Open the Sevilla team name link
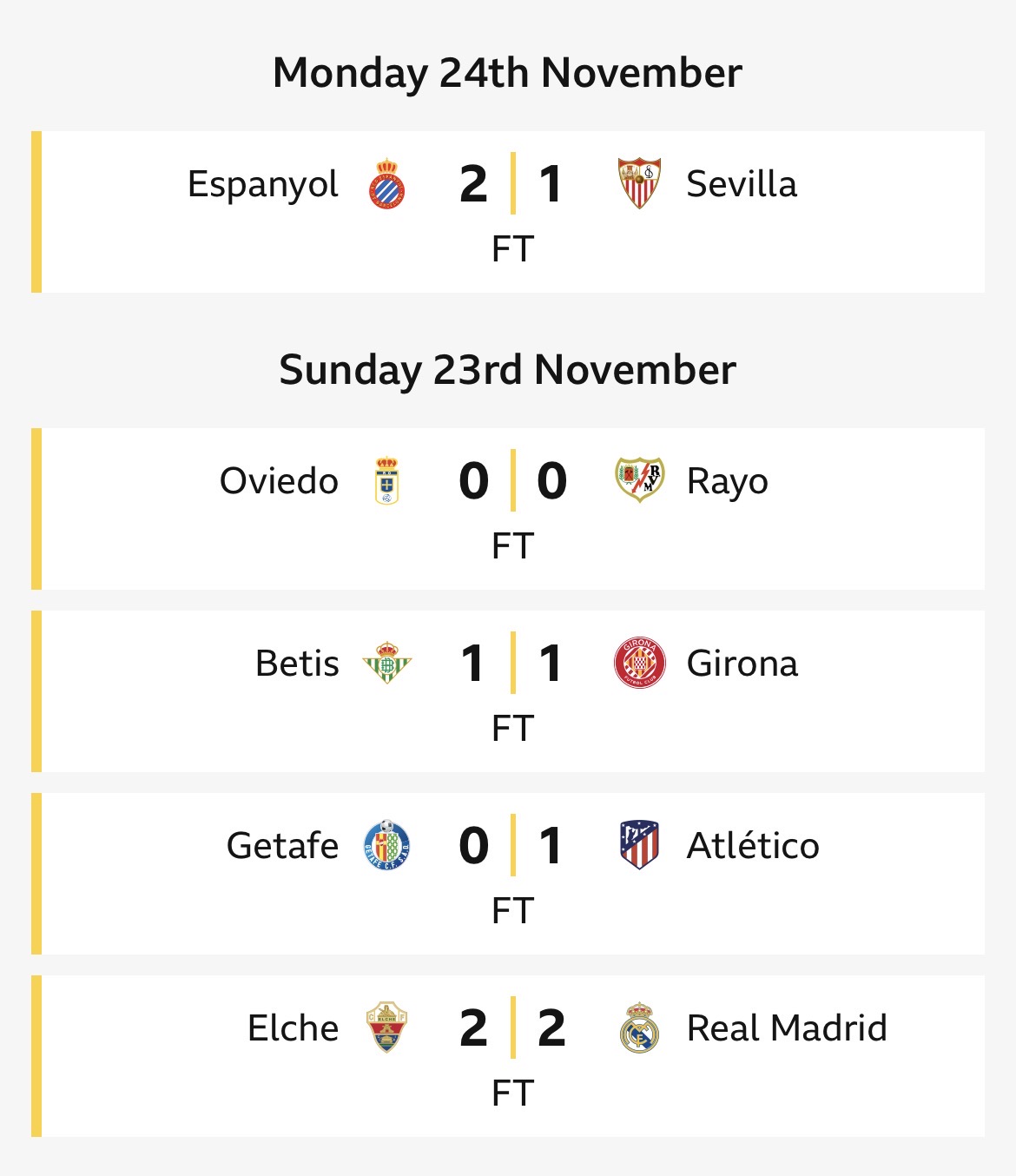This screenshot has height=1176, width=1016. (742, 184)
